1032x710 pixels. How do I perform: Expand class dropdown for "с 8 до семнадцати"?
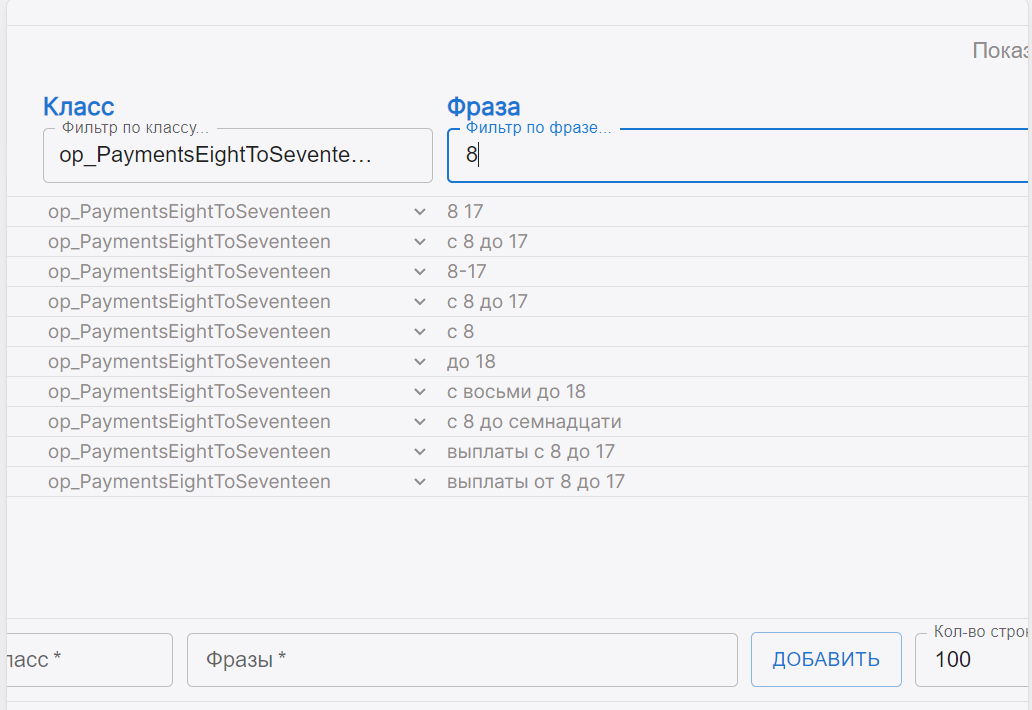point(419,422)
